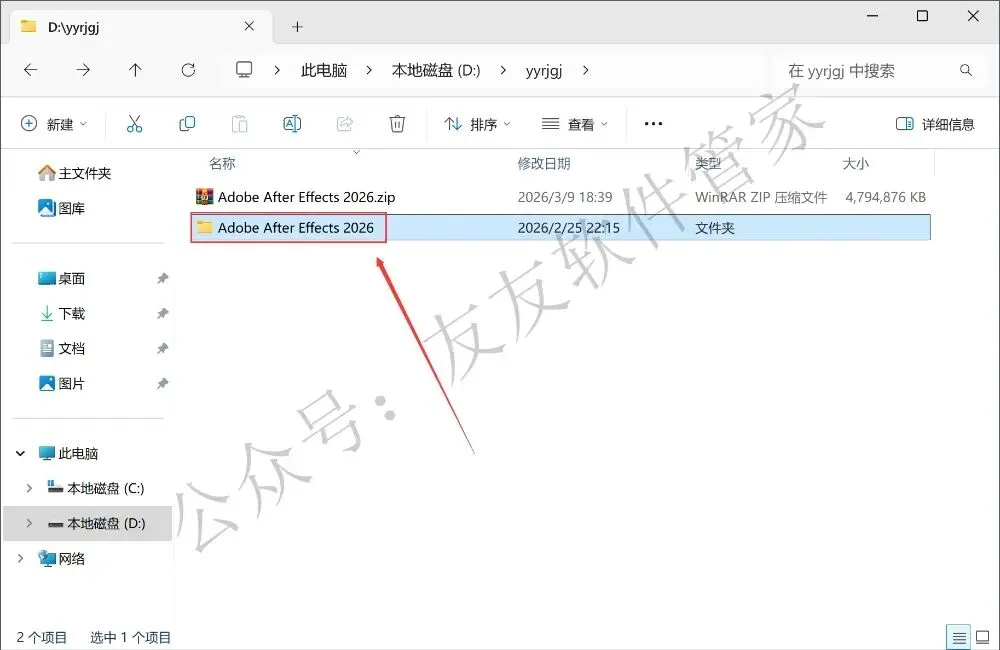Click 此电脑 in the address breadcrumb
The image size is (1000, 650).
click(324, 70)
